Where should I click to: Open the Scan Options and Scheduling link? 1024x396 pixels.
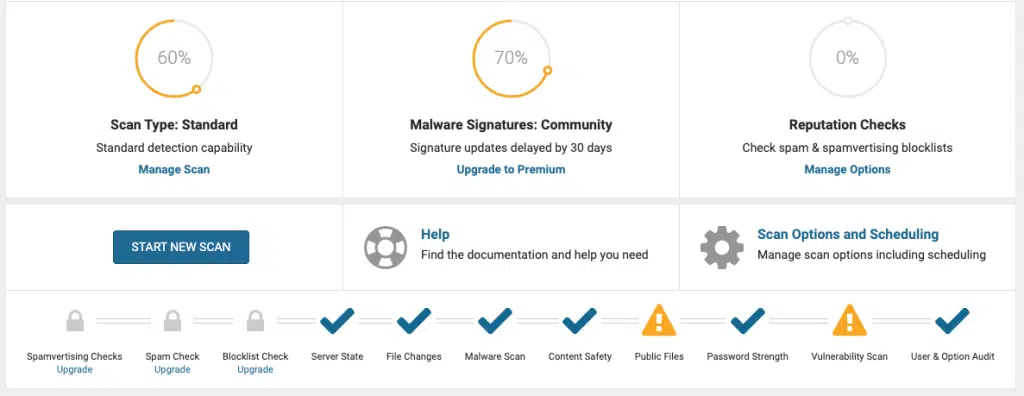(x=848, y=234)
